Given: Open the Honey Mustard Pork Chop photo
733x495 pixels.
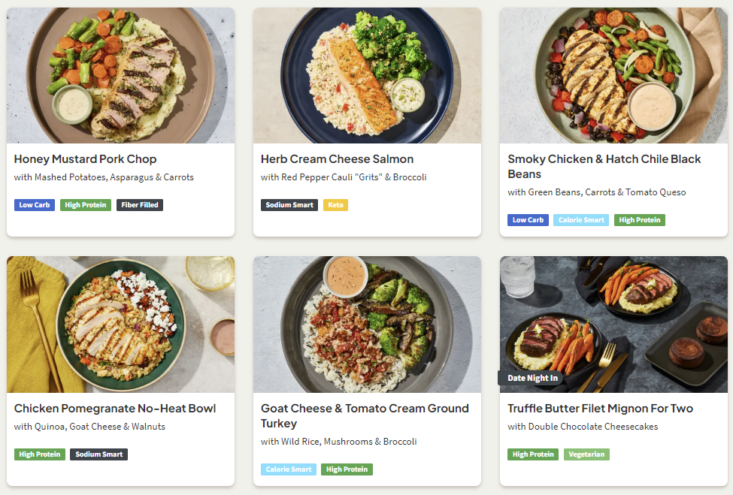Looking at the screenshot, I should (x=120, y=75).
